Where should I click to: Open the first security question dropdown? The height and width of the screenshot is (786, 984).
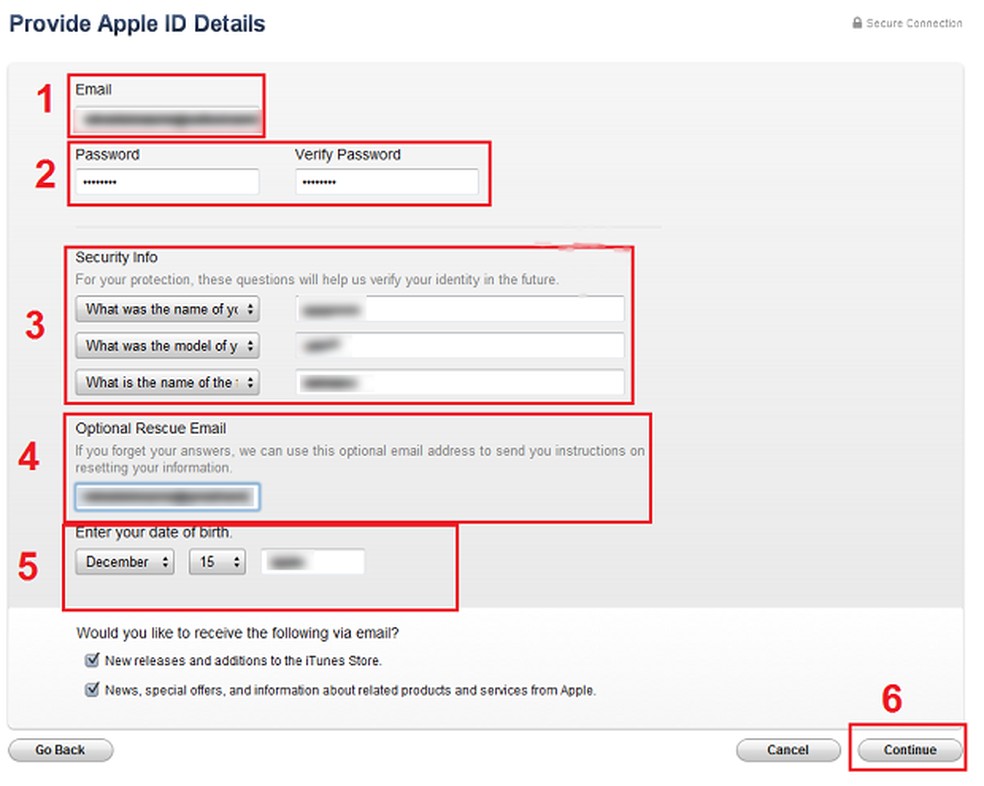[167, 309]
